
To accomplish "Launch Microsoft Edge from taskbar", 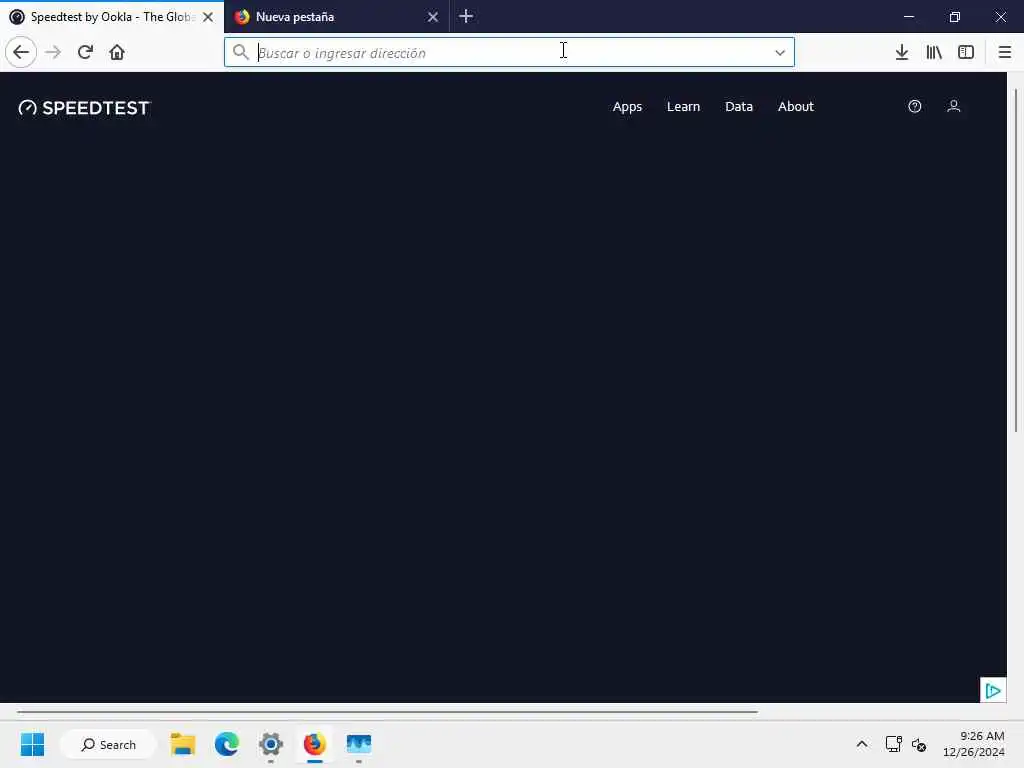I will coord(227,744).
